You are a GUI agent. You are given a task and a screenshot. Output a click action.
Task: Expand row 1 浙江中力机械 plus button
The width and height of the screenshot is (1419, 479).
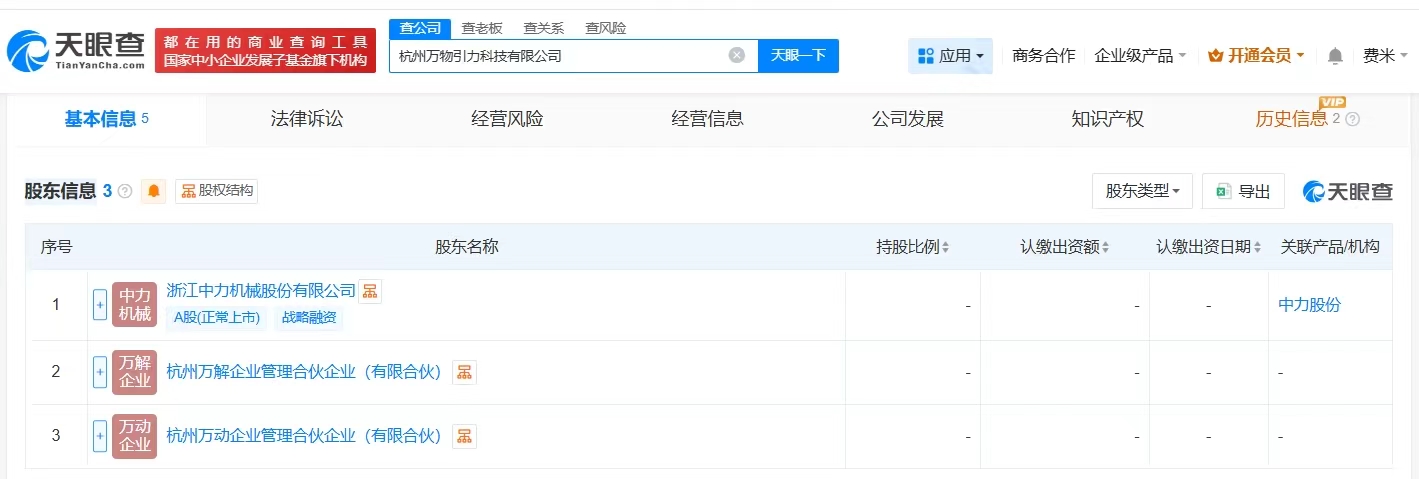coord(100,305)
